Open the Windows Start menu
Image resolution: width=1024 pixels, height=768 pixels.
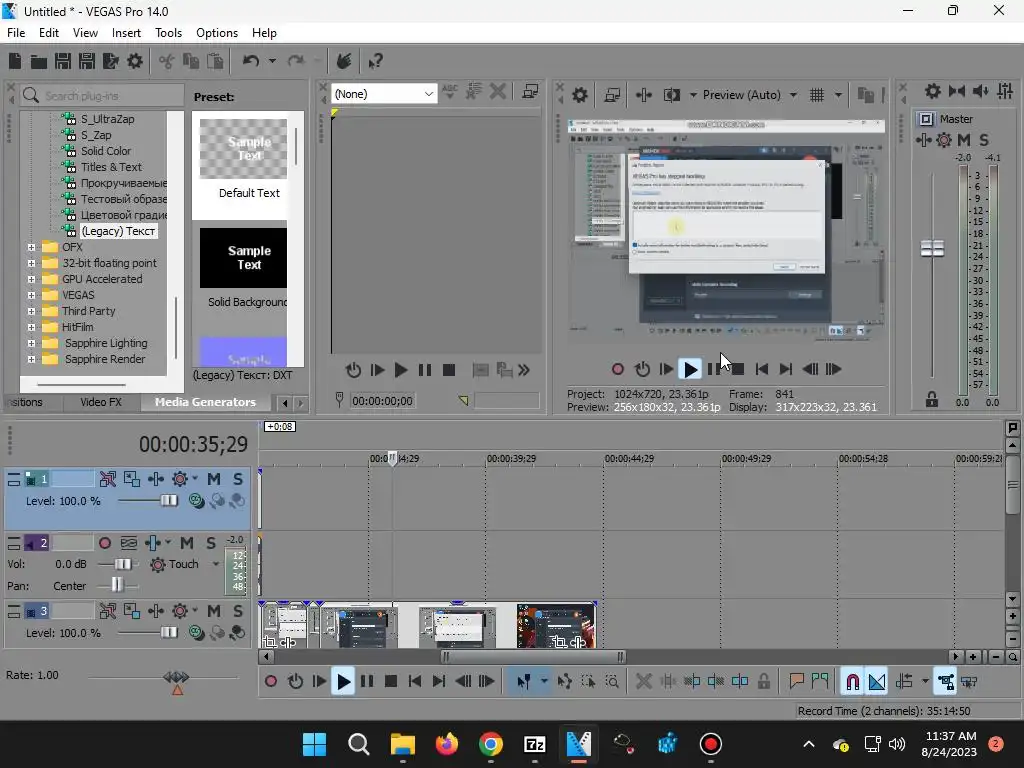(x=314, y=744)
